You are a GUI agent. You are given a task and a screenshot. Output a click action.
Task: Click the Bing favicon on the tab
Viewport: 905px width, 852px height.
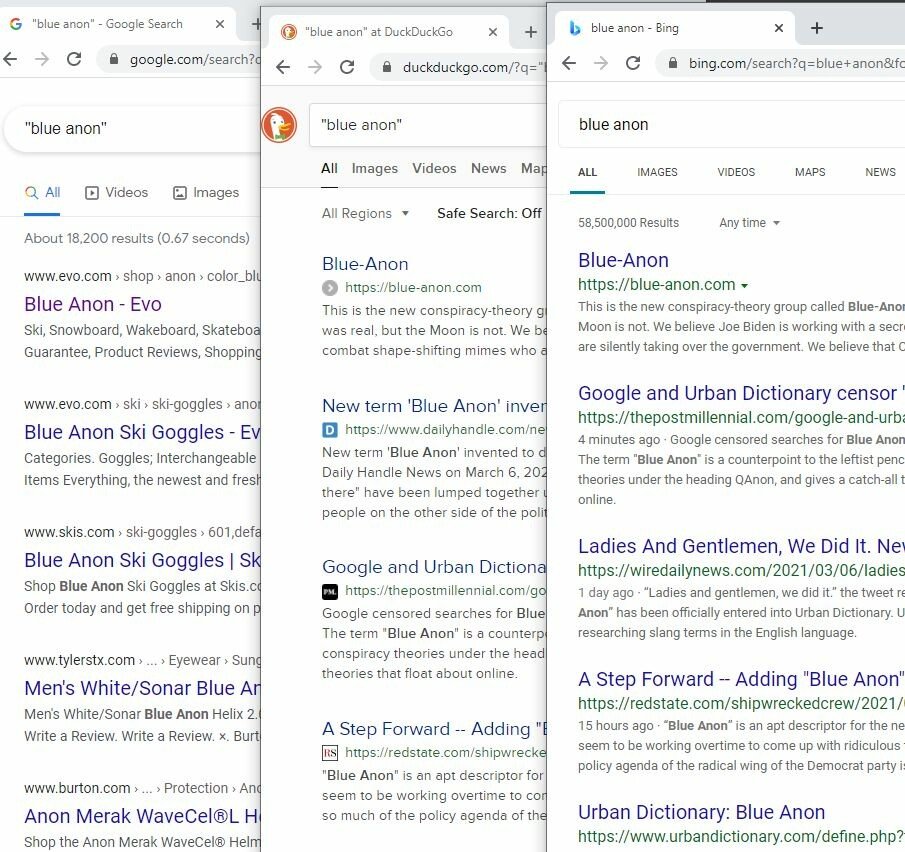tap(575, 28)
